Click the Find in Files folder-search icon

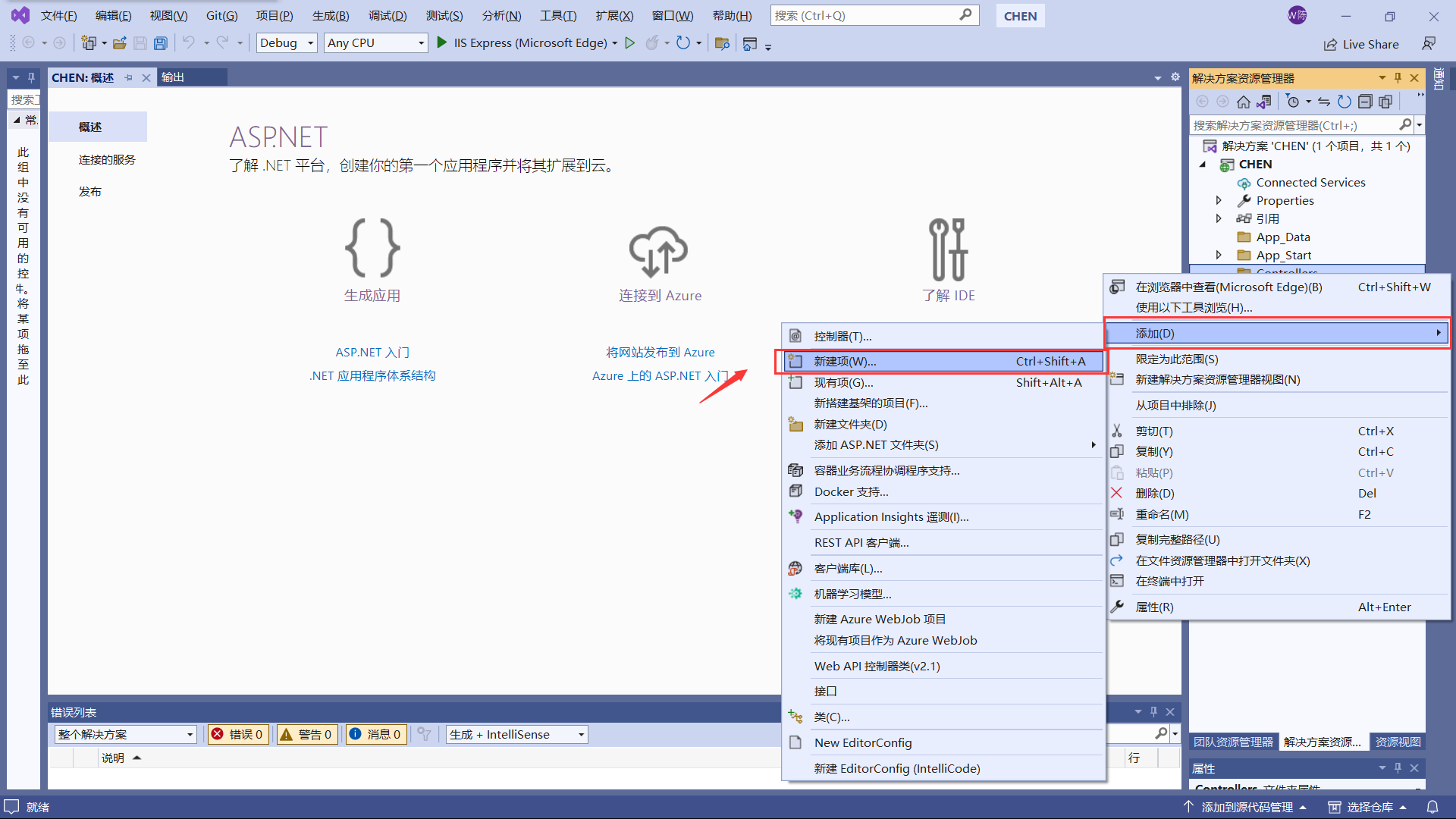722,43
